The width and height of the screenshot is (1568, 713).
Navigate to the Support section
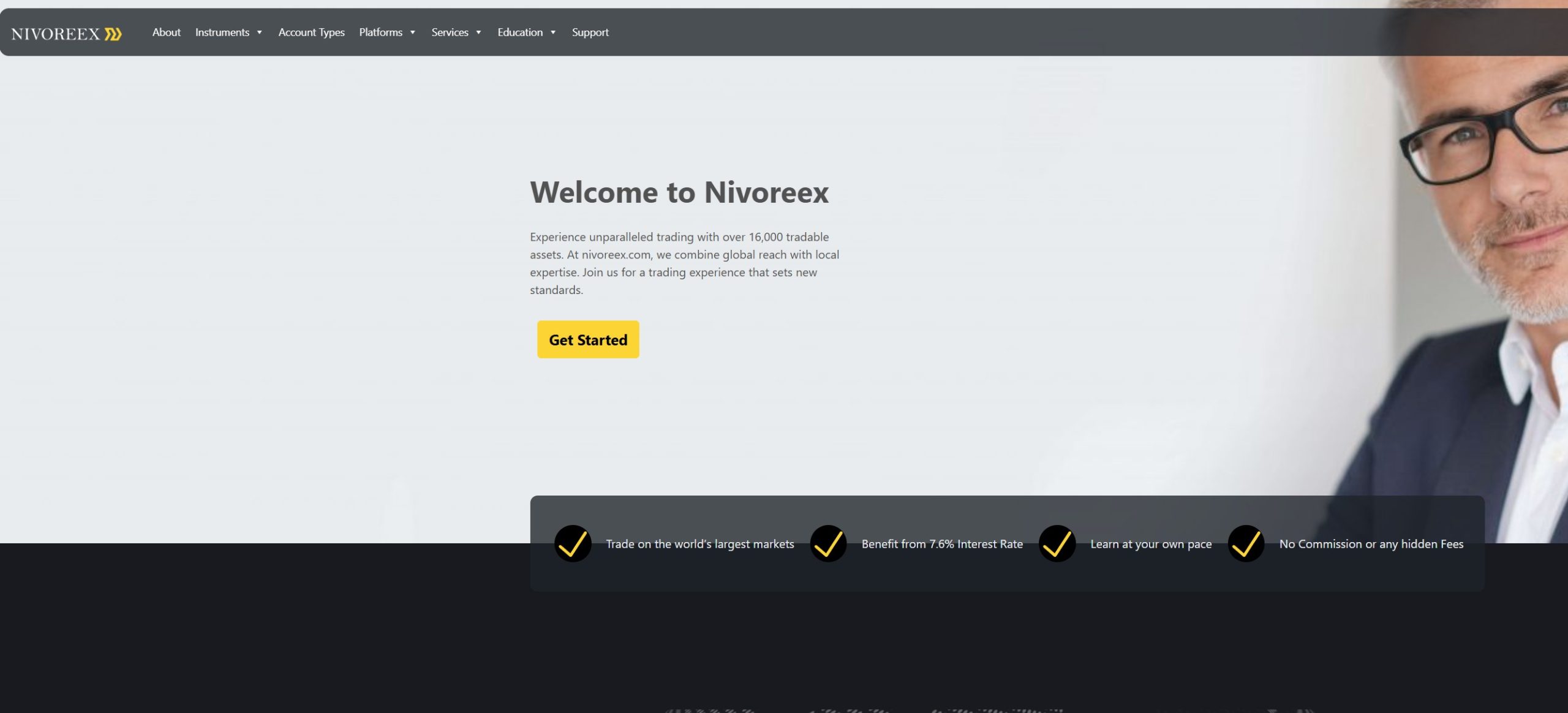590,32
